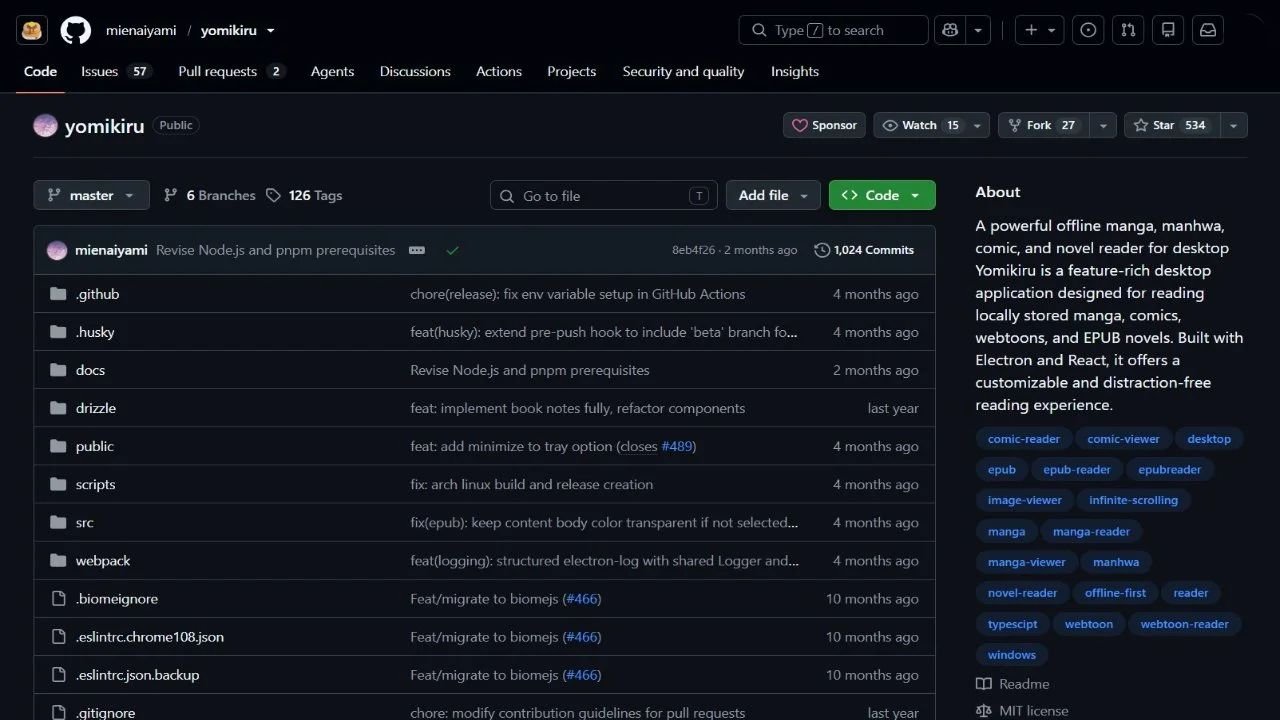Screen dimensions: 1280x720
Task: Open the Projects tab
Action: tap(571, 71)
